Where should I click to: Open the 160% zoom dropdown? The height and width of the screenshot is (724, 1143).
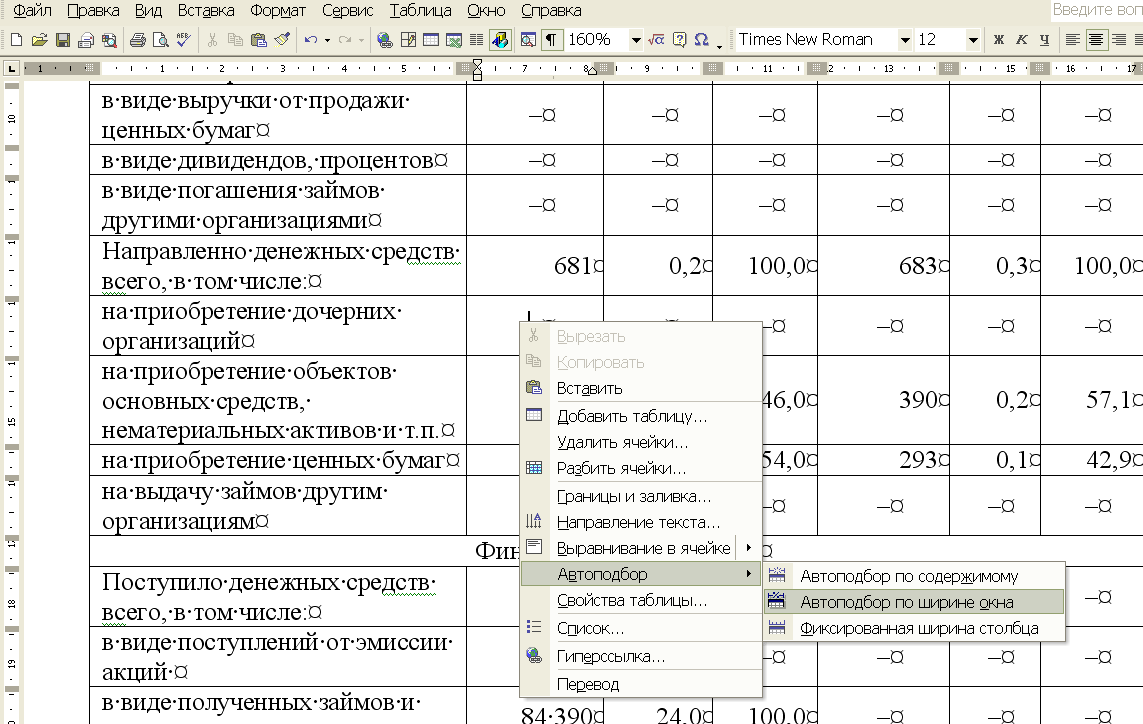click(x=636, y=40)
